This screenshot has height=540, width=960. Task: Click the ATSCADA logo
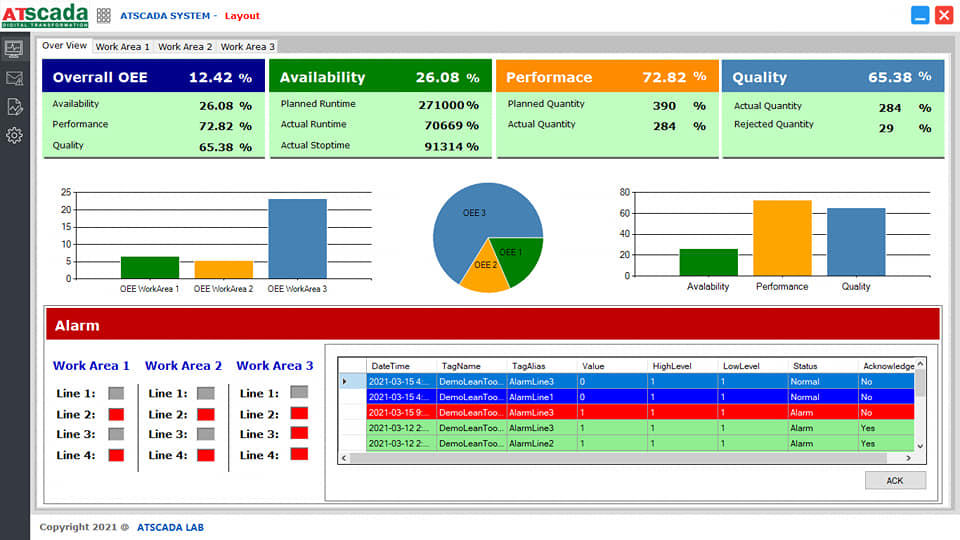[x=44, y=15]
